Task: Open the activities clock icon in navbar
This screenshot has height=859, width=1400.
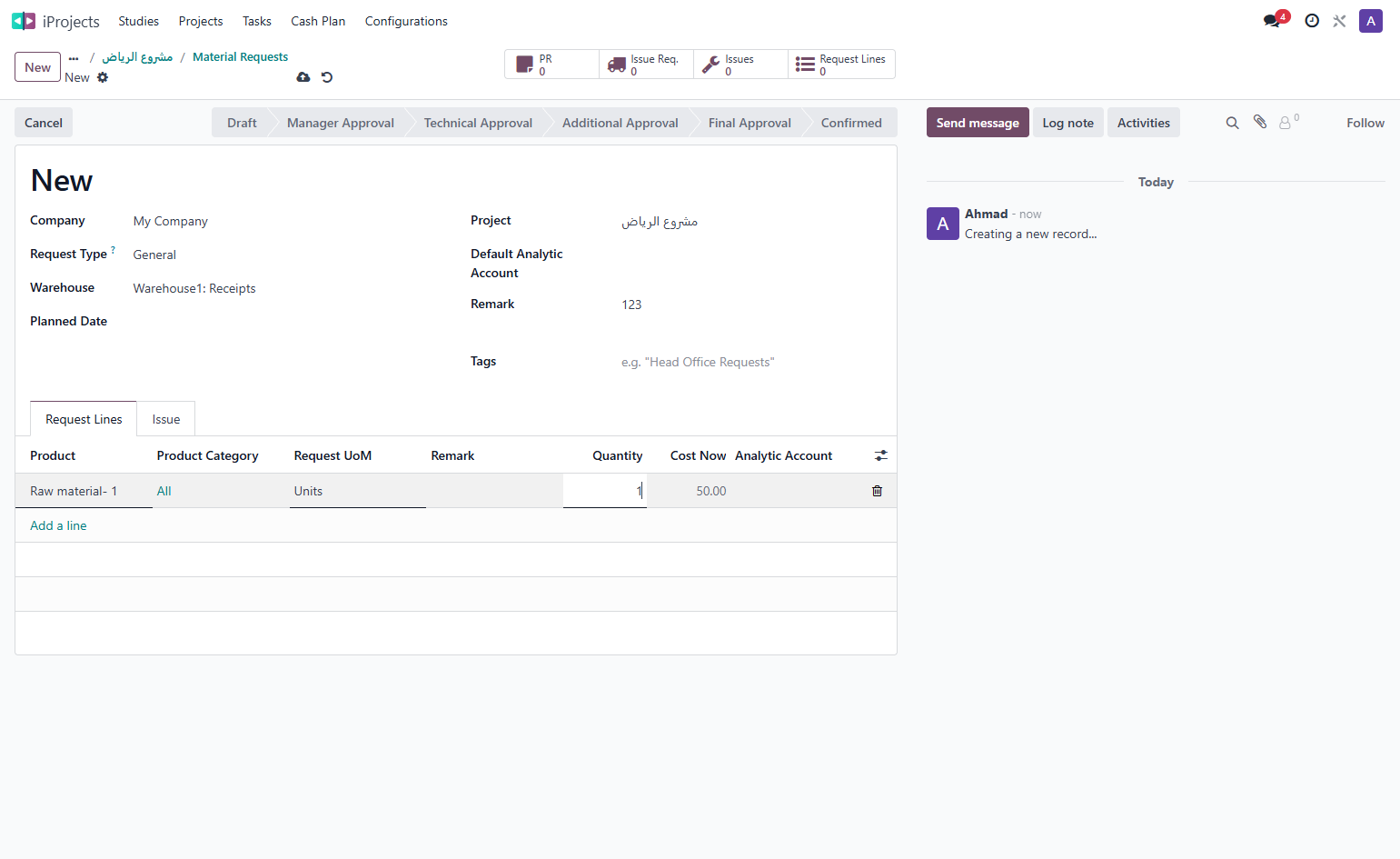Action: click(x=1312, y=21)
